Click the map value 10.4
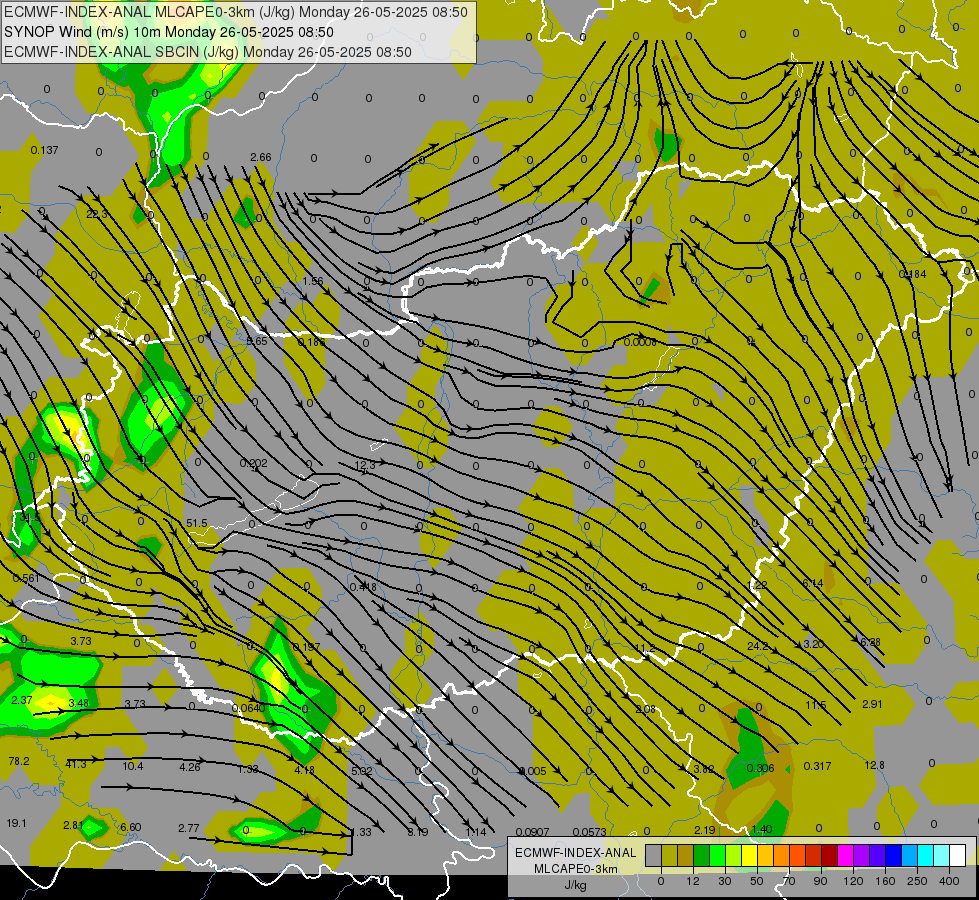This screenshot has height=900, width=979. tap(132, 766)
